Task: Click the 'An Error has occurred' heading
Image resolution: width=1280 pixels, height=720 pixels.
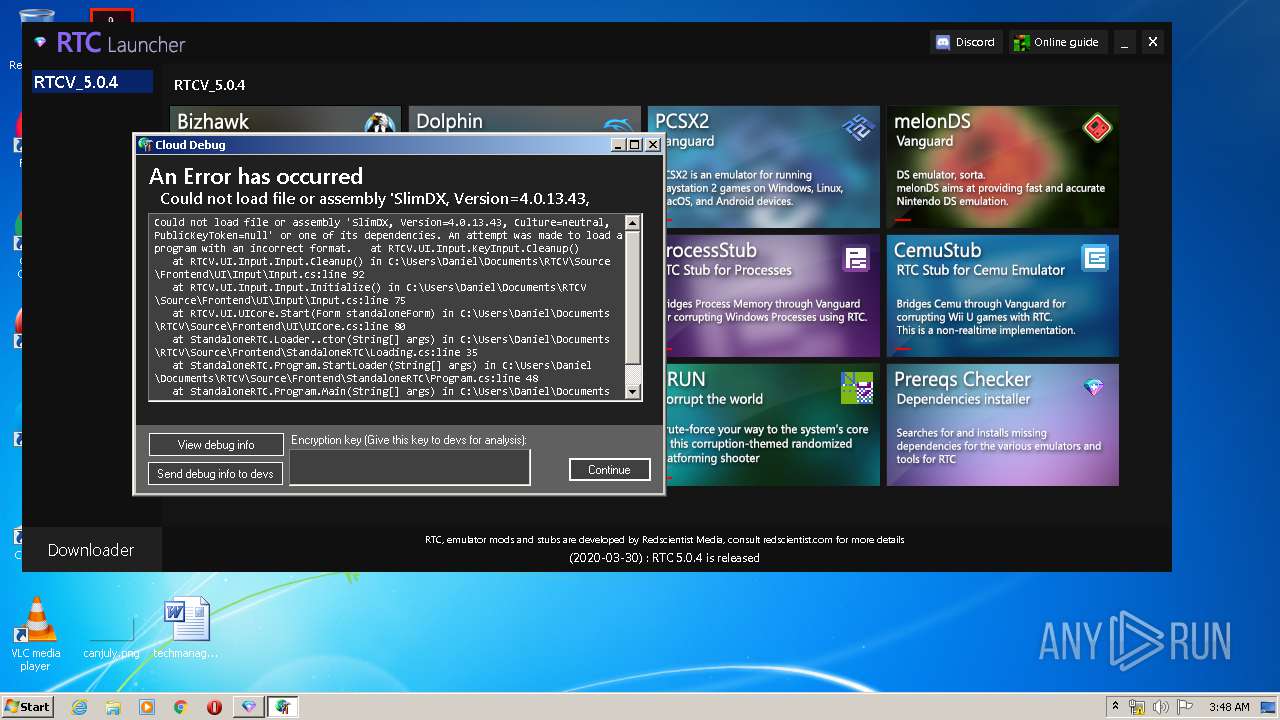Action: coord(256,177)
